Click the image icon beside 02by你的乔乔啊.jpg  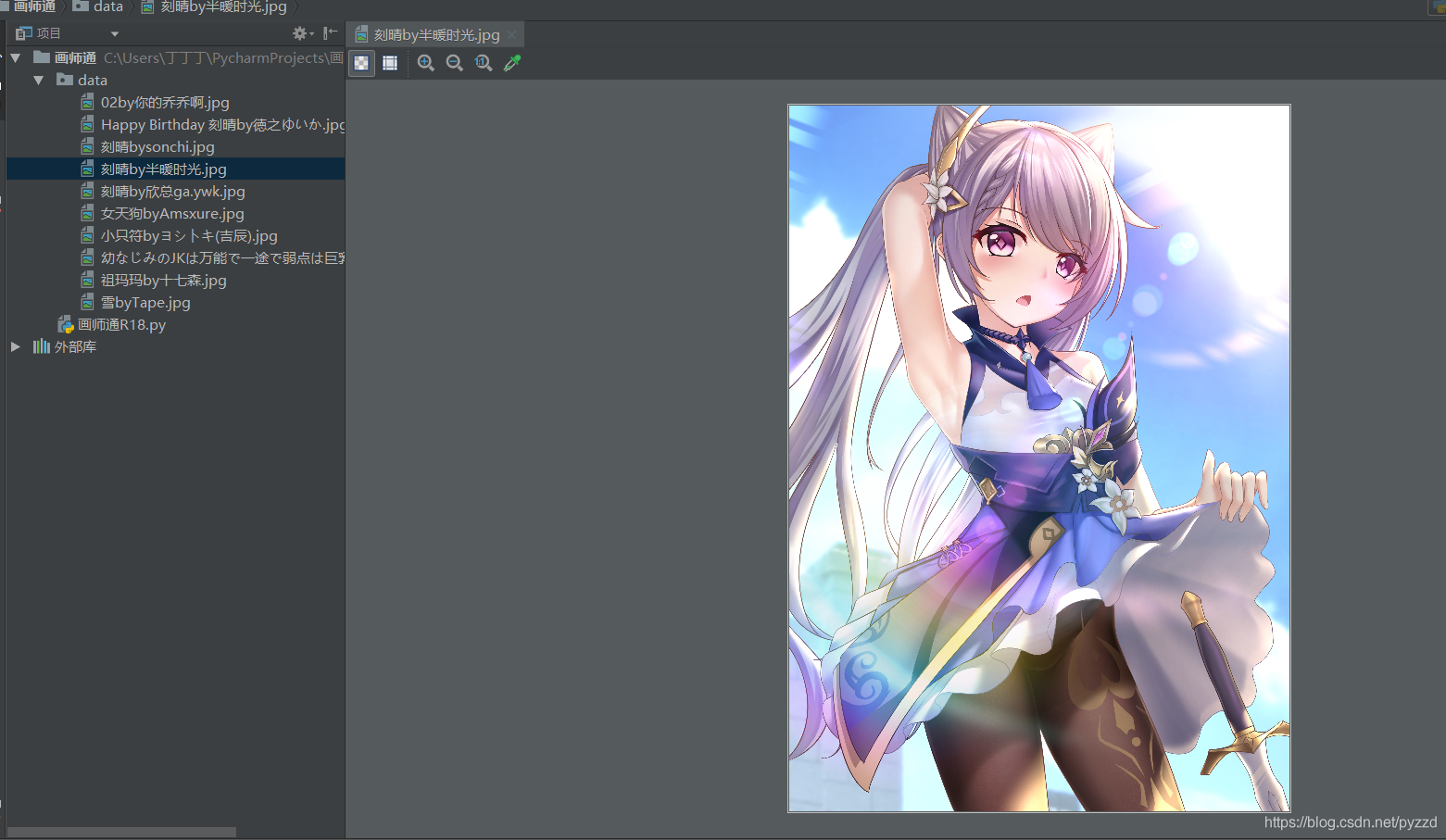[x=87, y=102]
